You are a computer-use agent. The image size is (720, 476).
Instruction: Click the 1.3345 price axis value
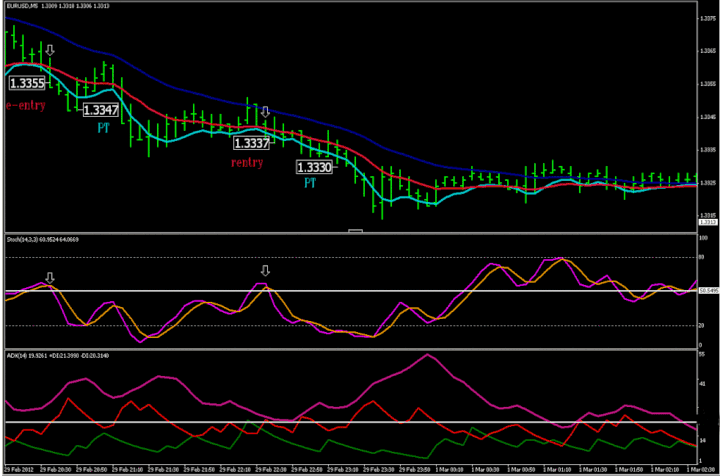(708, 117)
